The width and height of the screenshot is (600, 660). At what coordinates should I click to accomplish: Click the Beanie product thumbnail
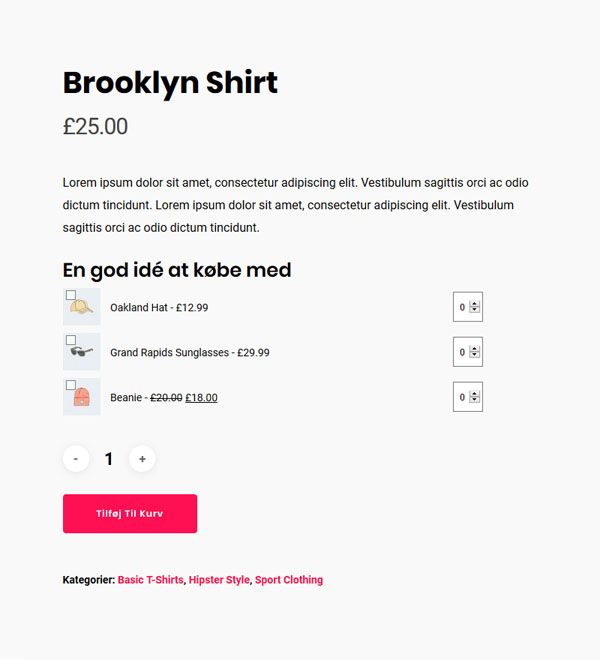(x=82, y=397)
